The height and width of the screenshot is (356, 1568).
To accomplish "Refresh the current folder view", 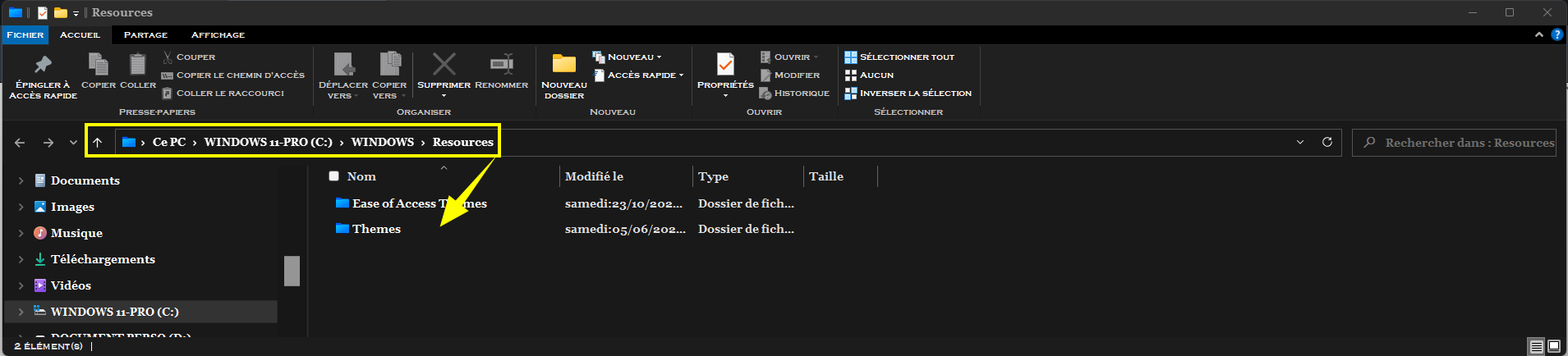I will pyautogui.click(x=1327, y=142).
